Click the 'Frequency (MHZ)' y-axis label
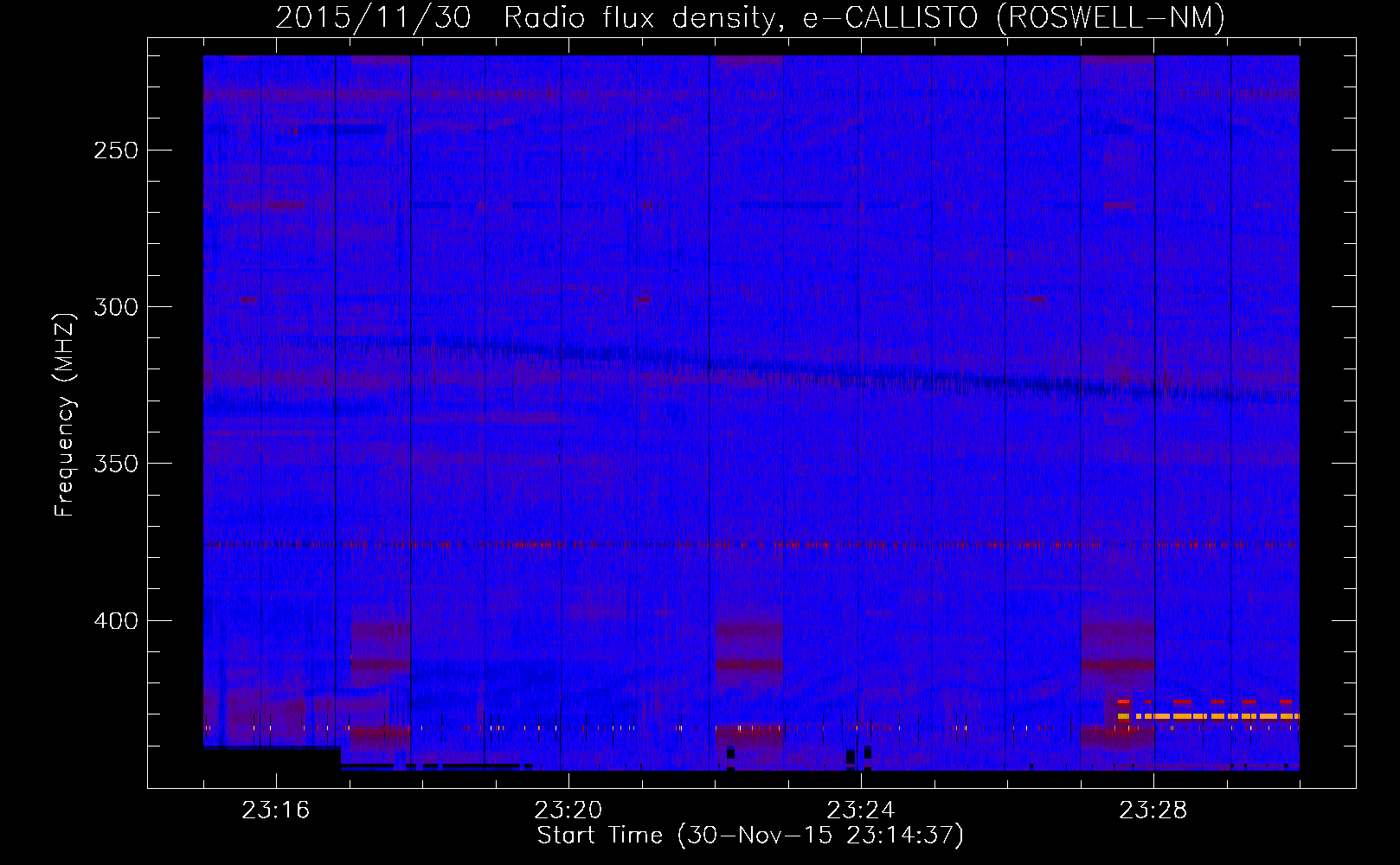The image size is (1400, 865). (65, 415)
